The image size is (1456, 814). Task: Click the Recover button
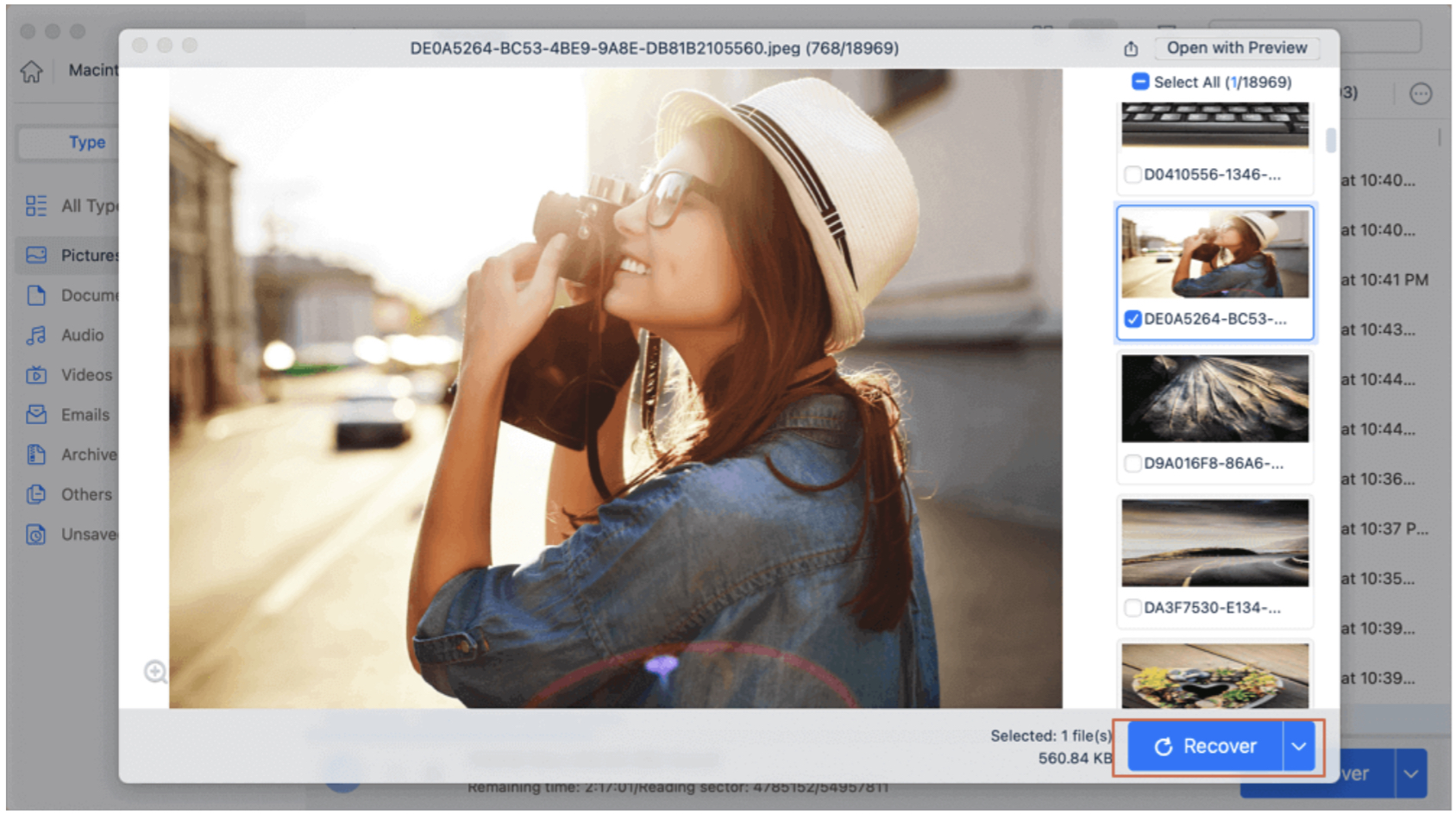(x=1205, y=747)
